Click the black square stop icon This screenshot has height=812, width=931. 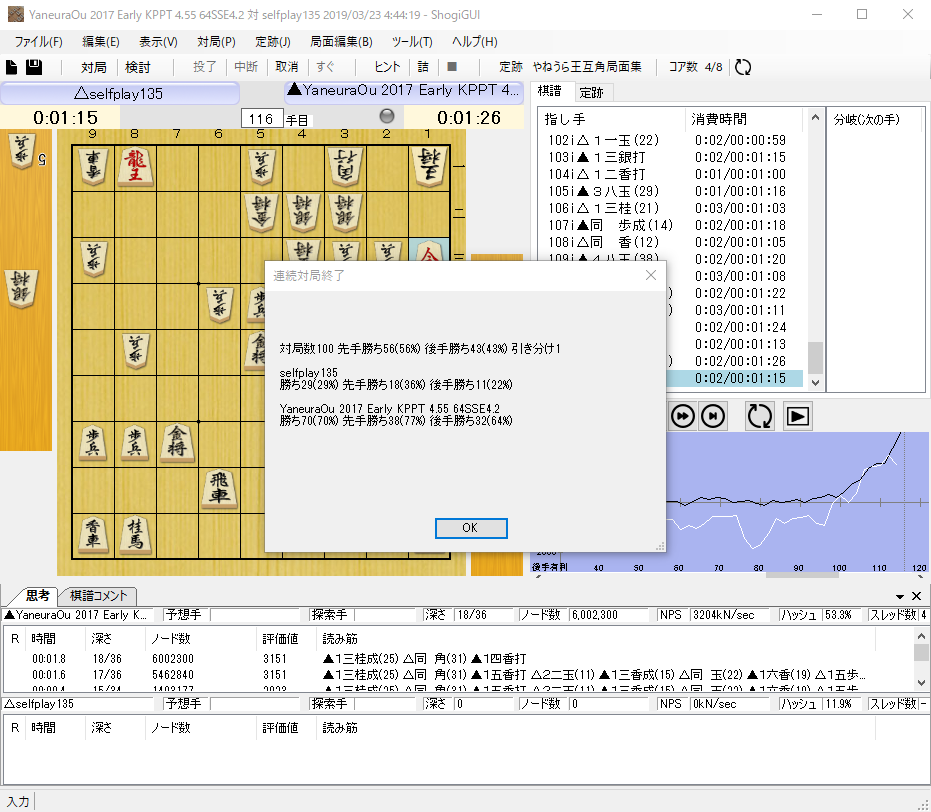[452, 67]
